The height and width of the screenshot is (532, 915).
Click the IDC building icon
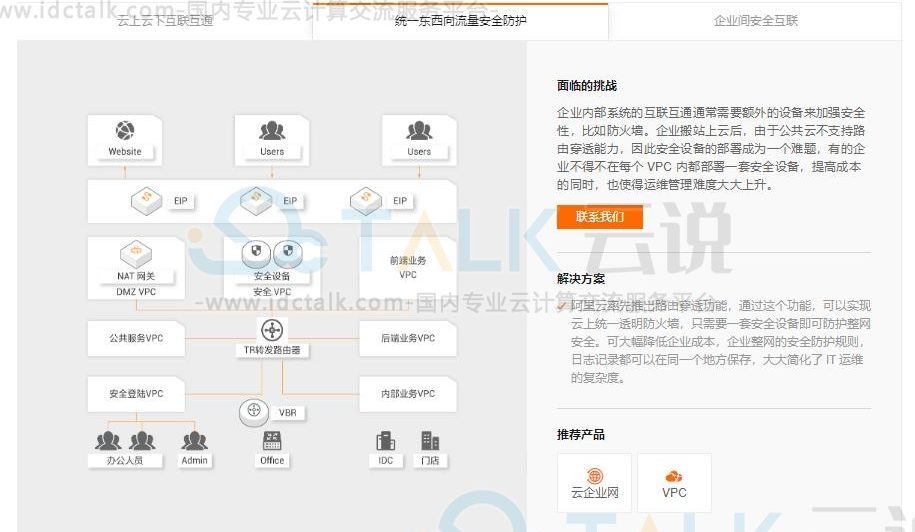pyautogui.click(x=385, y=441)
